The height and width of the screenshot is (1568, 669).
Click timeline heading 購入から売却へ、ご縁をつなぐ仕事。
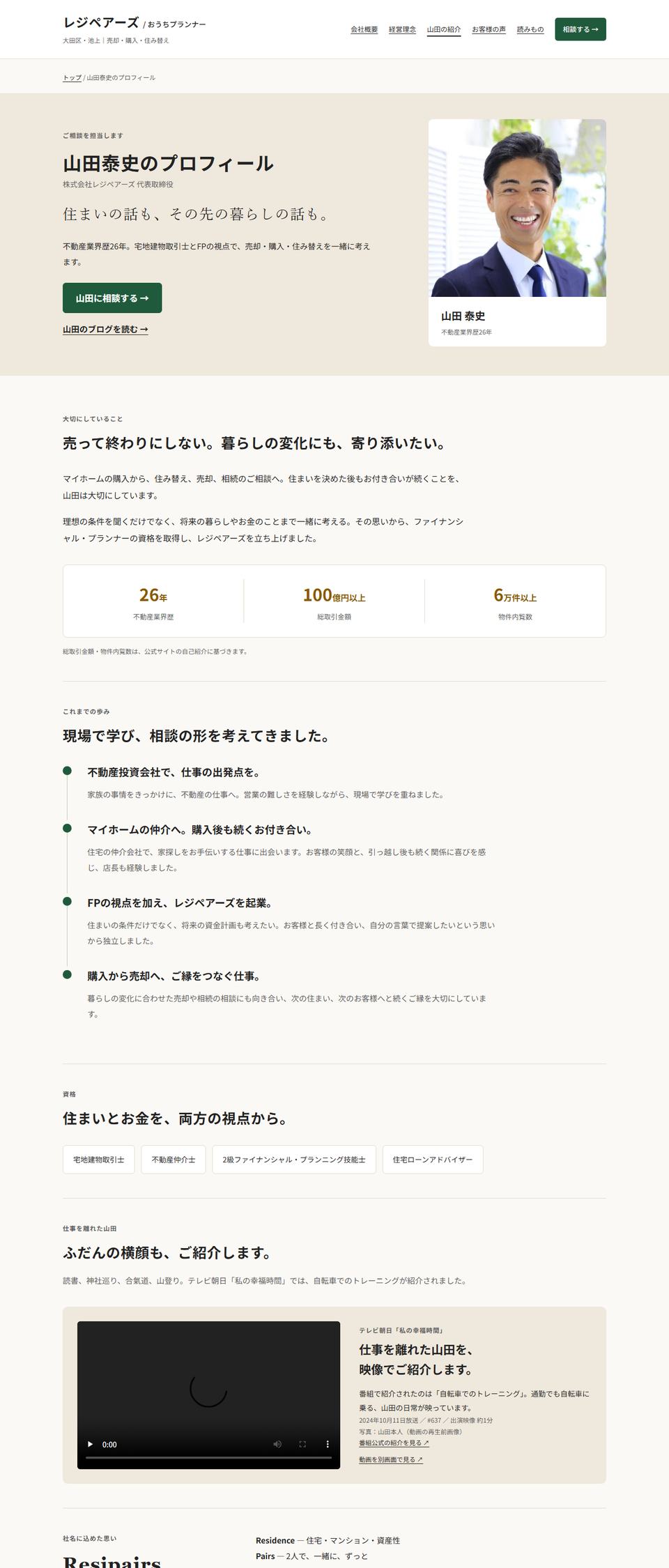coord(174,976)
